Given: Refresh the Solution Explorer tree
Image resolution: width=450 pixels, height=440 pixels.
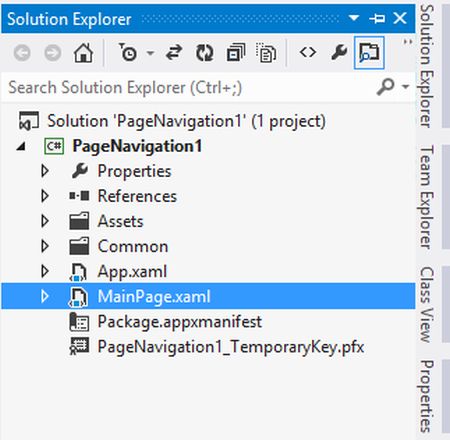Looking at the screenshot, I should click(204, 53).
